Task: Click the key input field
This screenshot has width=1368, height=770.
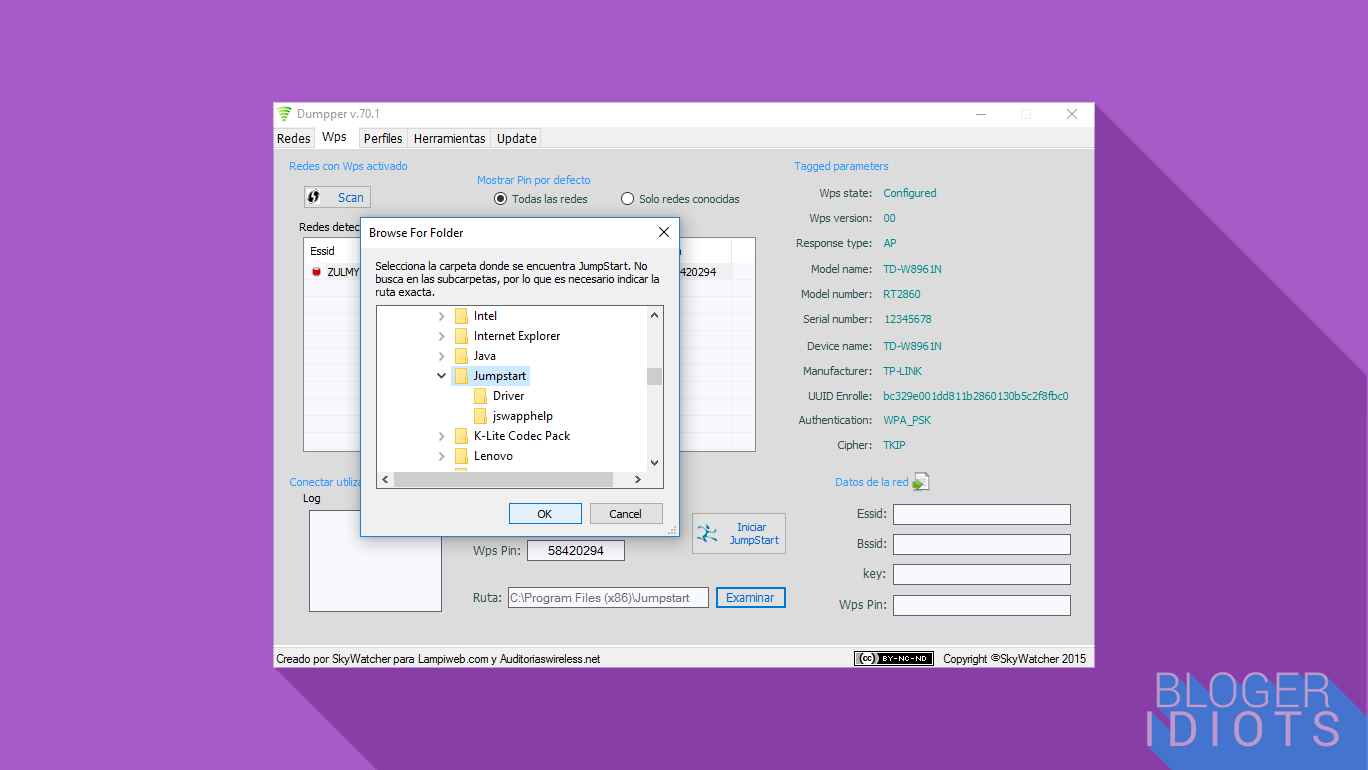Action: click(x=982, y=575)
